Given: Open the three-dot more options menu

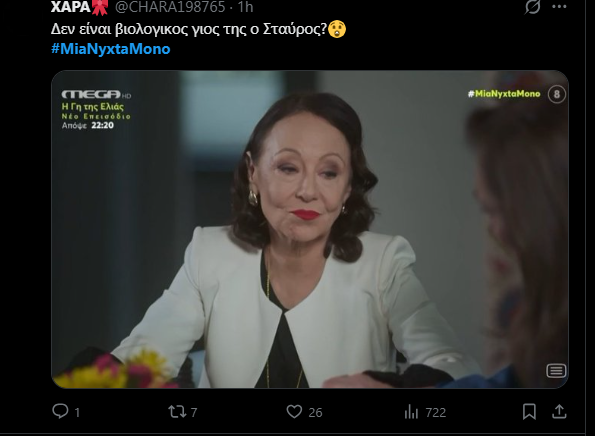Looking at the screenshot, I should tap(560, 6).
